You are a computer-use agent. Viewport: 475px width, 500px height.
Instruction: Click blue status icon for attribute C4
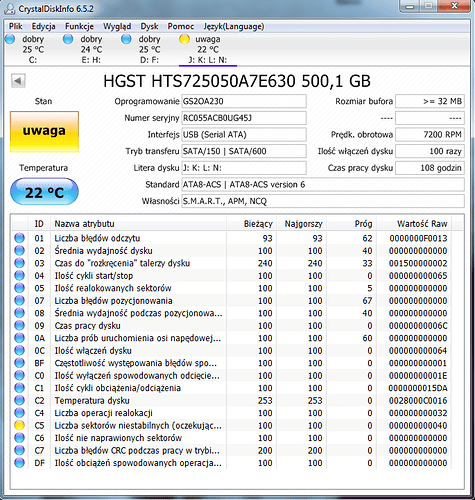click(19, 413)
